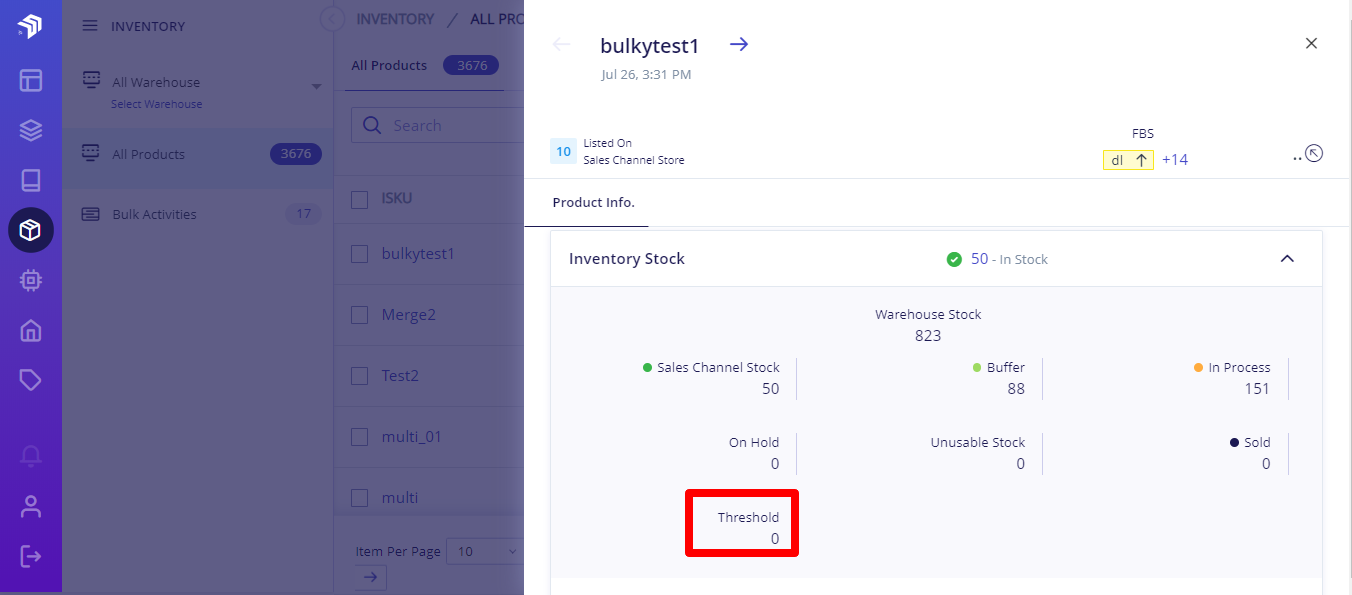Open the Test2 product link

[400, 376]
